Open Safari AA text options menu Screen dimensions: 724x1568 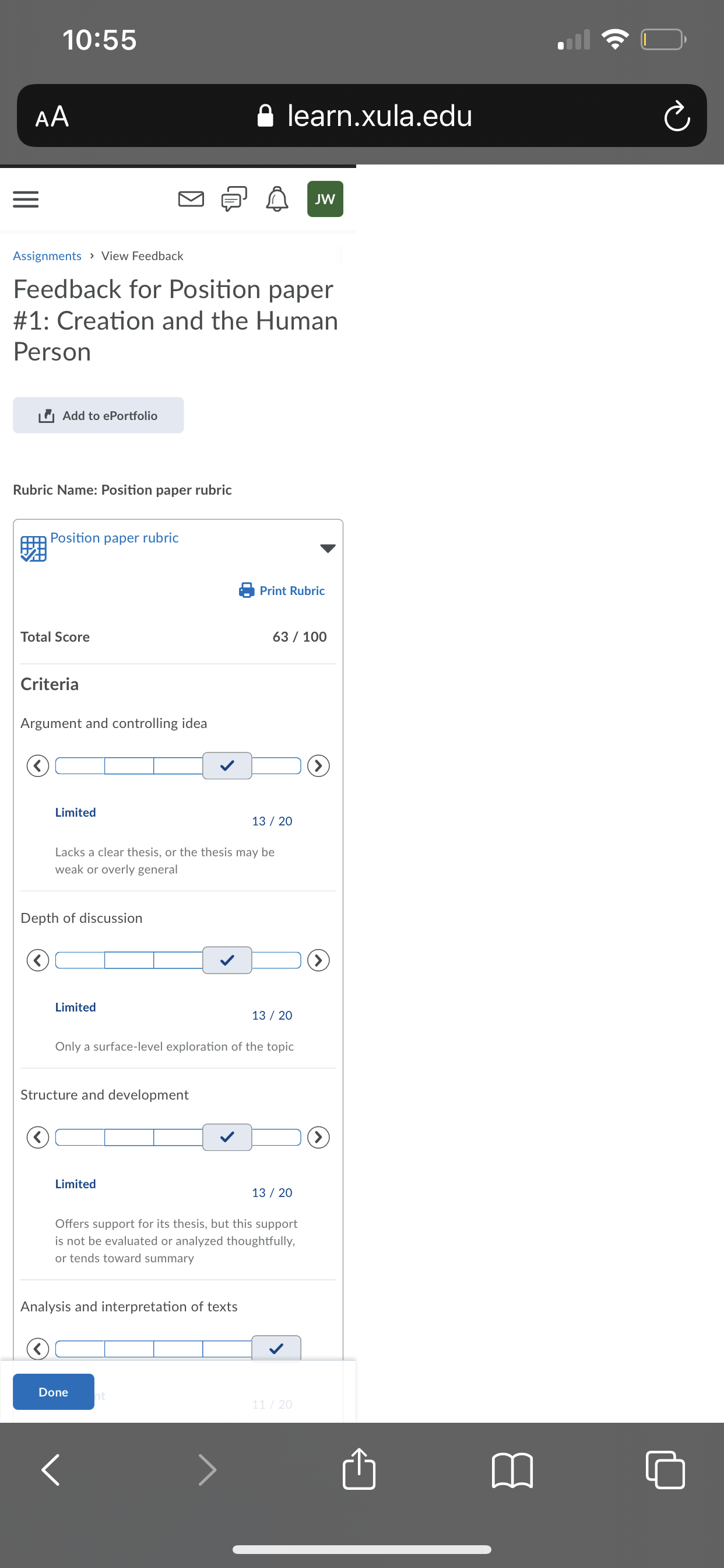52,116
